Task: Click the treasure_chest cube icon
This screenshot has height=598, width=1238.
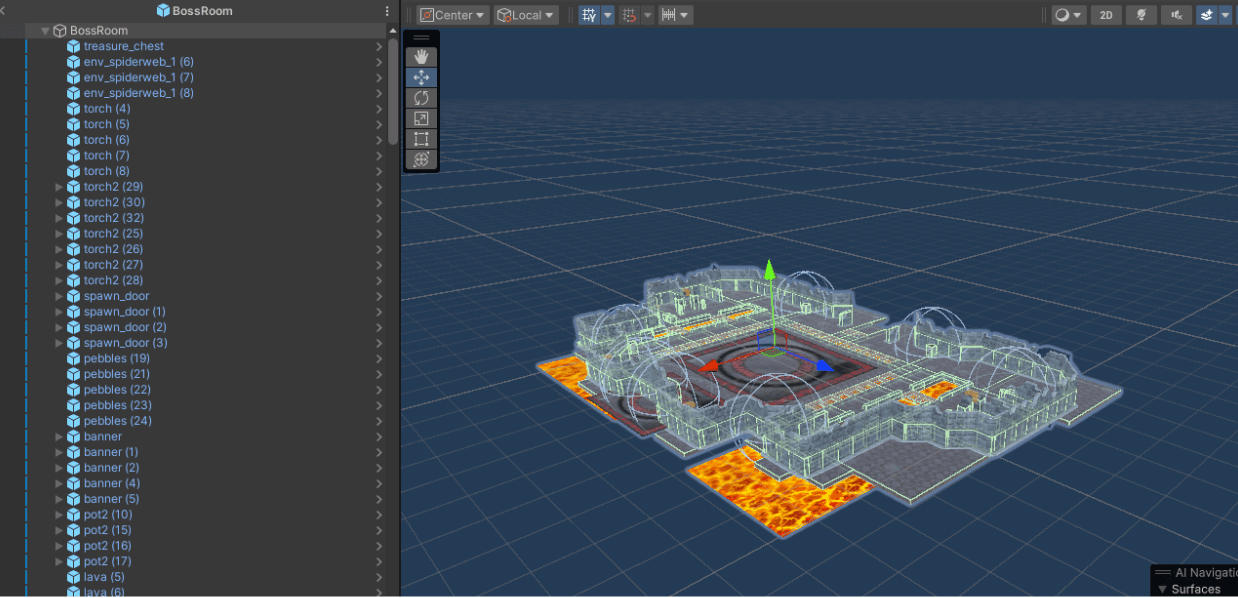Action: (x=73, y=46)
